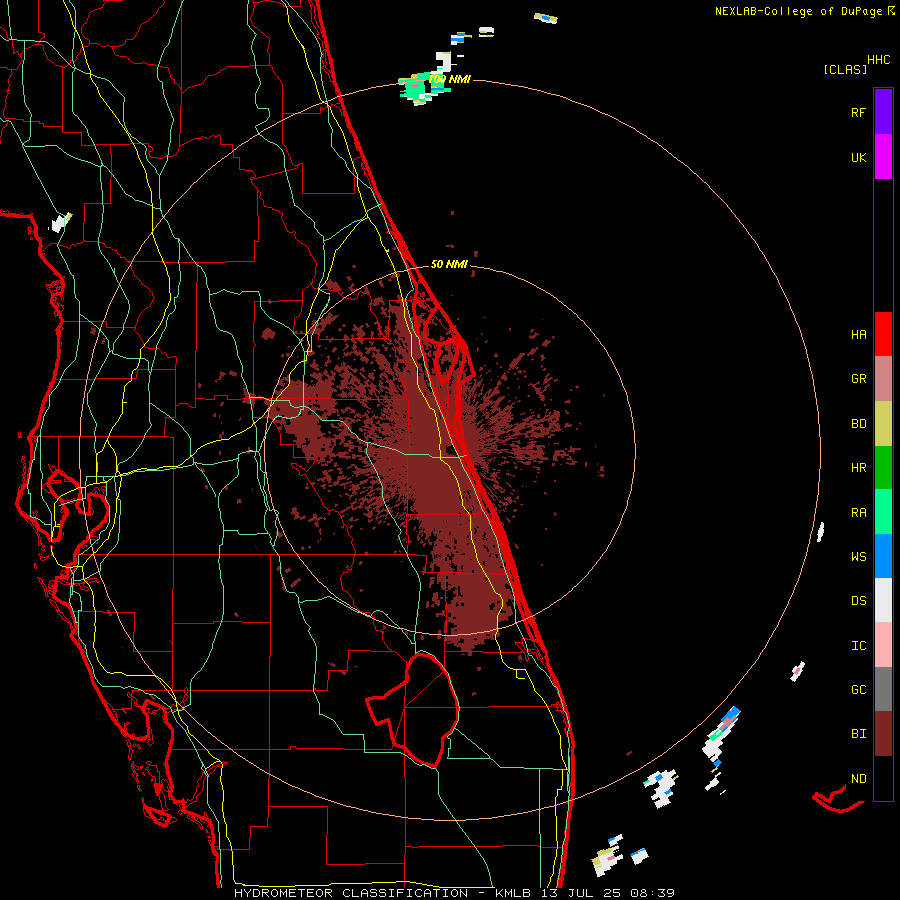900x900 pixels.
Task: Select the BD yellow-olive color swatch
Action: [883, 423]
